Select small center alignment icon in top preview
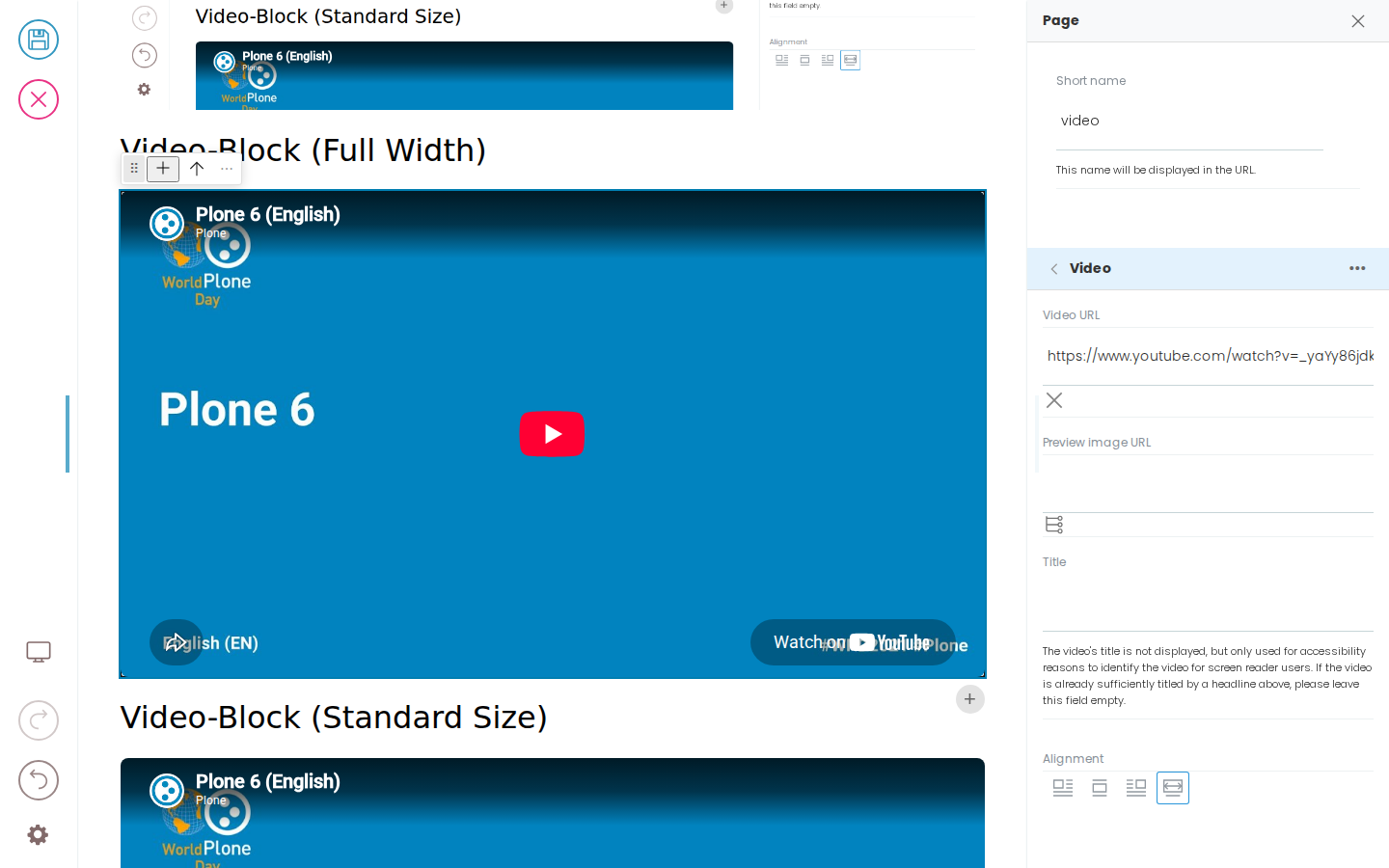Viewport: 1389px width, 868px height. click(x=805, y=60)
